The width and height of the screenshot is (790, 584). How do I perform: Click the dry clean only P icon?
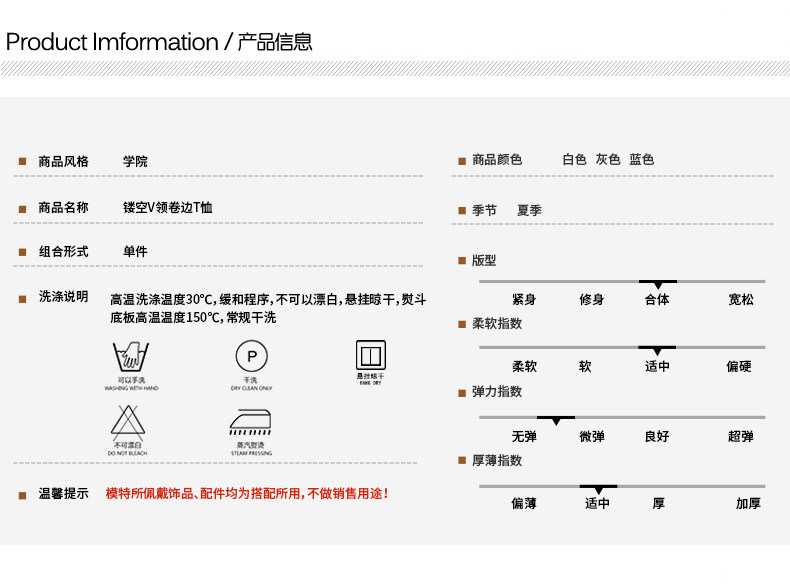coord(251,356)
